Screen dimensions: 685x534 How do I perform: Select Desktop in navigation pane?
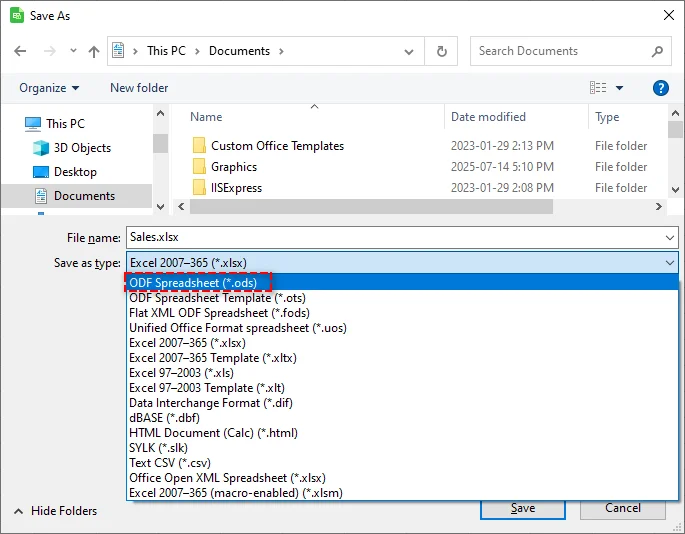tap(75, 172)
